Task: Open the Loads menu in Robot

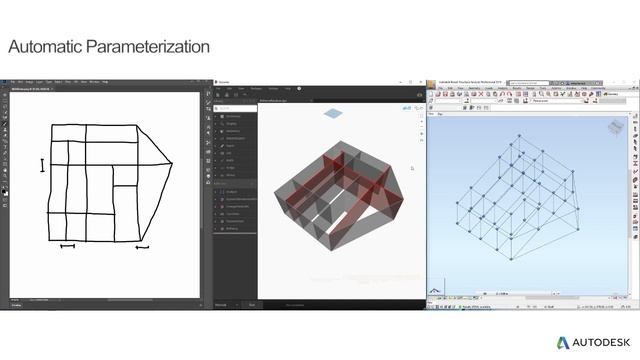Action: click(x=489, y=88)
